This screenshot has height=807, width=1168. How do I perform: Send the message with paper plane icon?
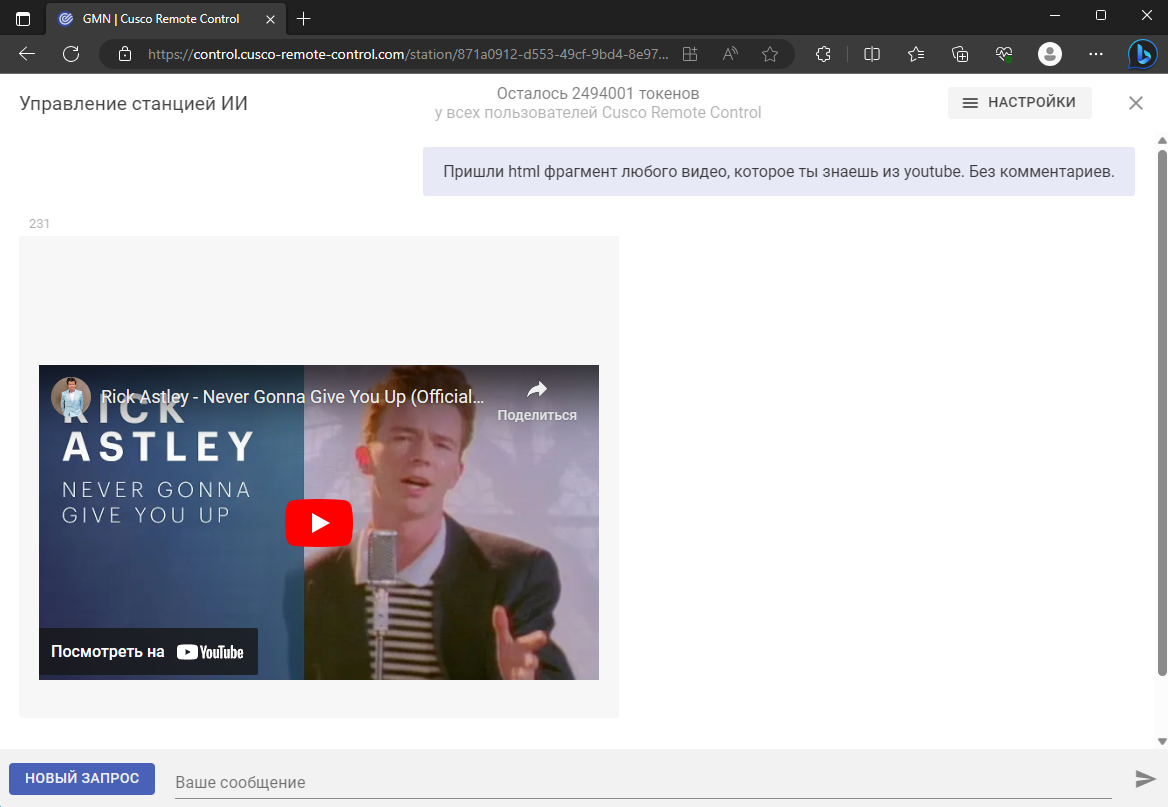point(1145,779)
